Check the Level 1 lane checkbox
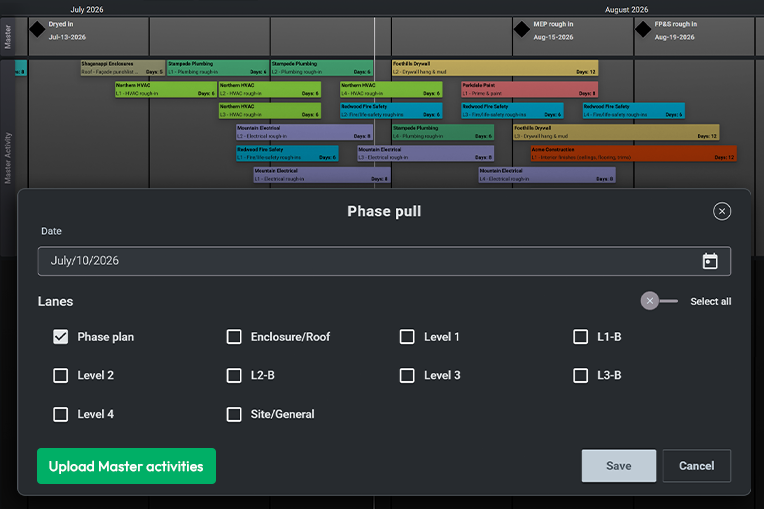The height and width of the screenshot is (509, 764). point(407,337)
